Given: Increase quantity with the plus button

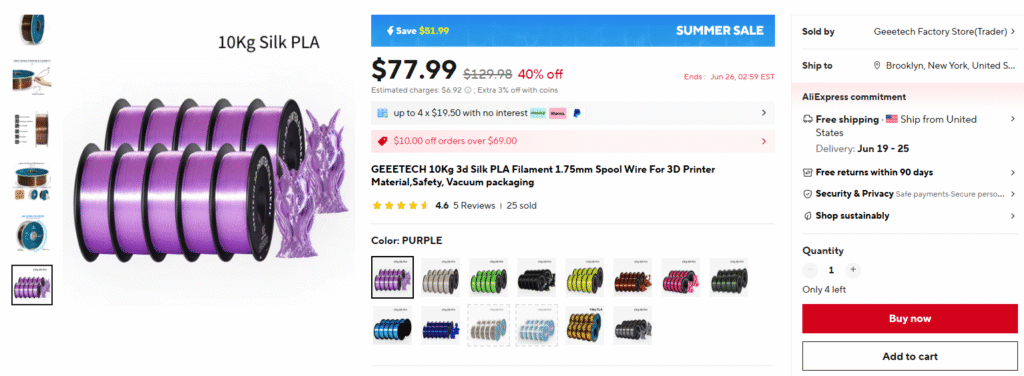Looking at the screenshot, I should pyautogui.click(x=852, y=270).
